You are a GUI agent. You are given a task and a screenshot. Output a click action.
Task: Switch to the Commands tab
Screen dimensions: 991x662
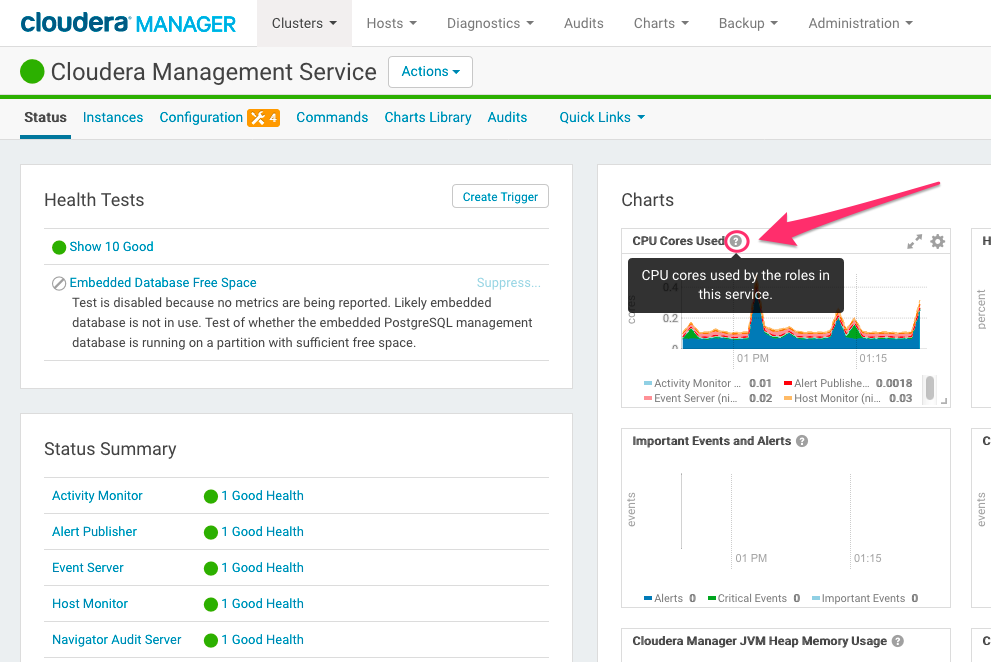332,118
